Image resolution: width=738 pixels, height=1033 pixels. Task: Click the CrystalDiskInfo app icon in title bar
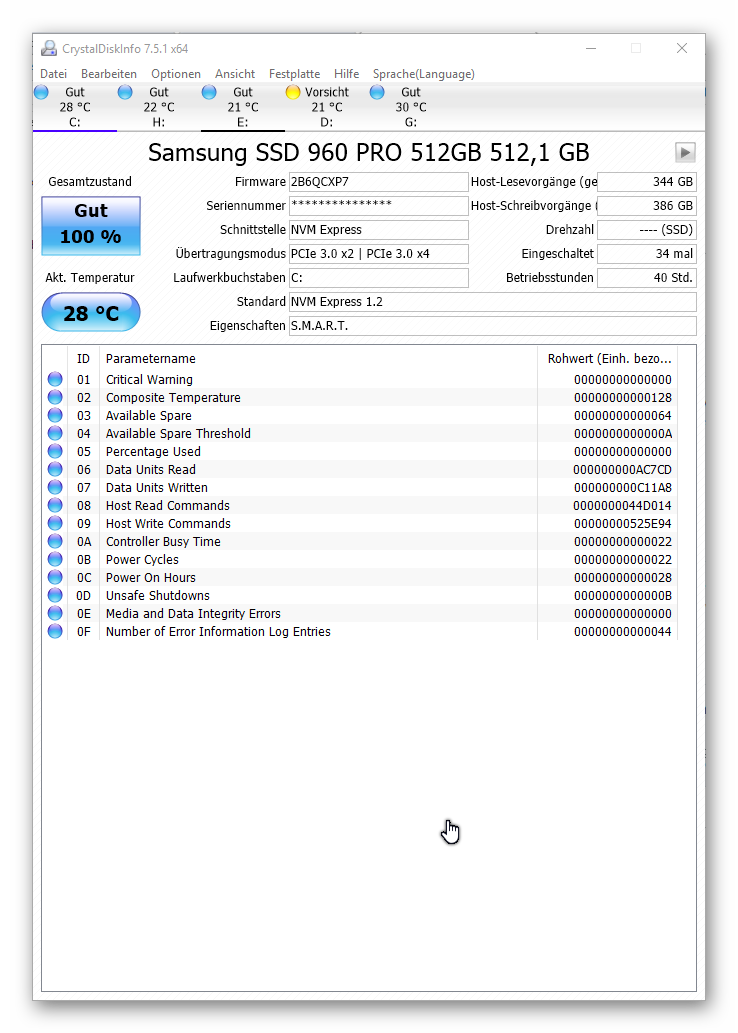49,48
